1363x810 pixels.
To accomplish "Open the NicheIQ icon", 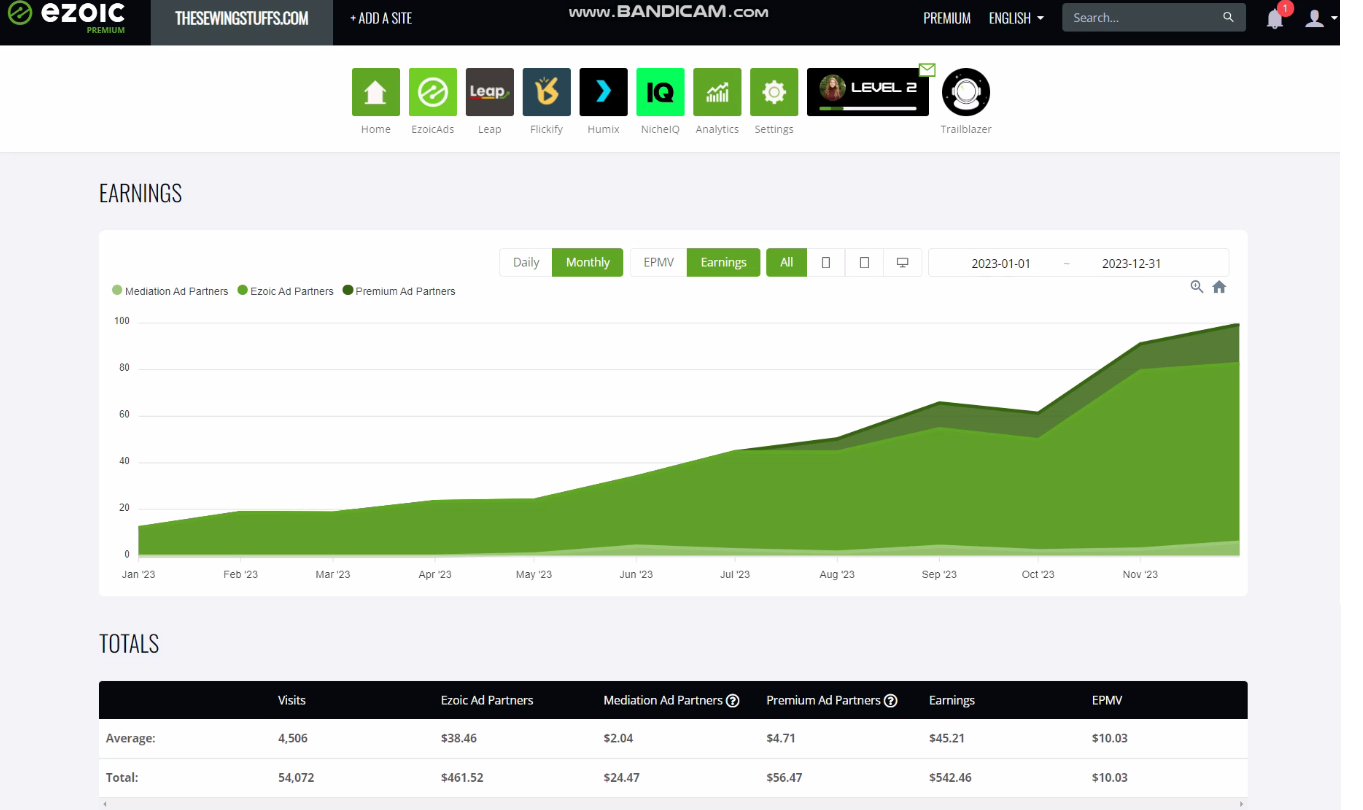I will (x=660, y=92).
